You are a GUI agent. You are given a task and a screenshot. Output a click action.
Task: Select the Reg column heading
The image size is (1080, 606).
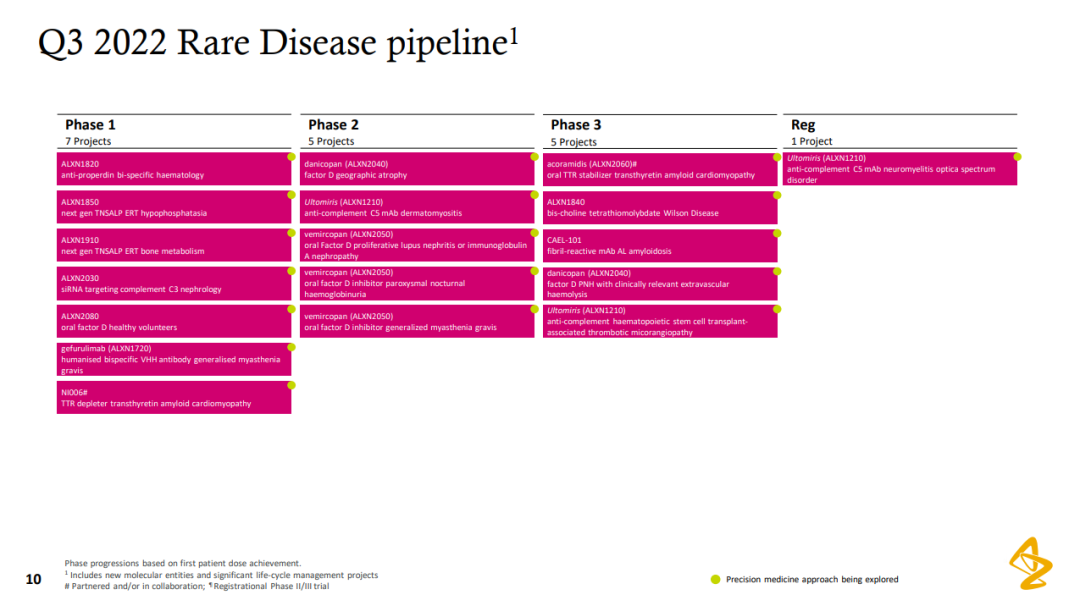[x=803, y=125]
